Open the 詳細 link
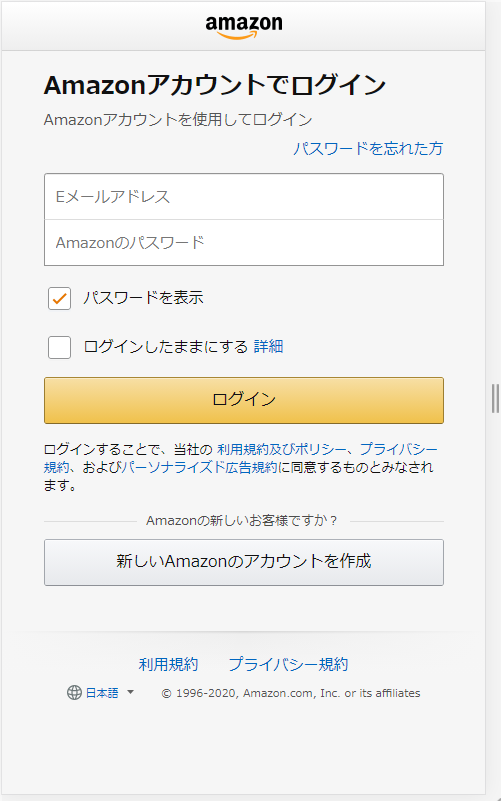The image size is (501, 801). pyautogui.click(x=268, y=346)
